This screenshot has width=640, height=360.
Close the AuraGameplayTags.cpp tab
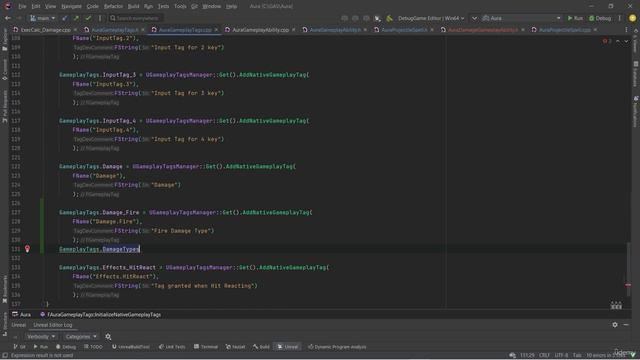tap(216, 30)
